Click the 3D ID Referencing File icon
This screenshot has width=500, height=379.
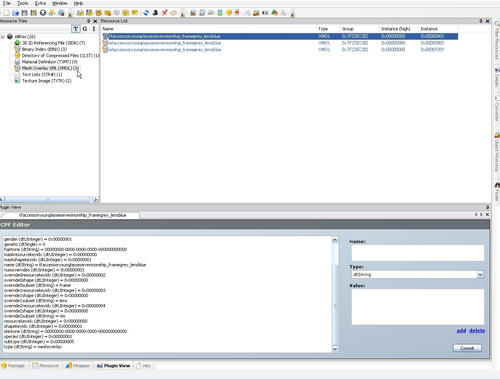point(17,43)
